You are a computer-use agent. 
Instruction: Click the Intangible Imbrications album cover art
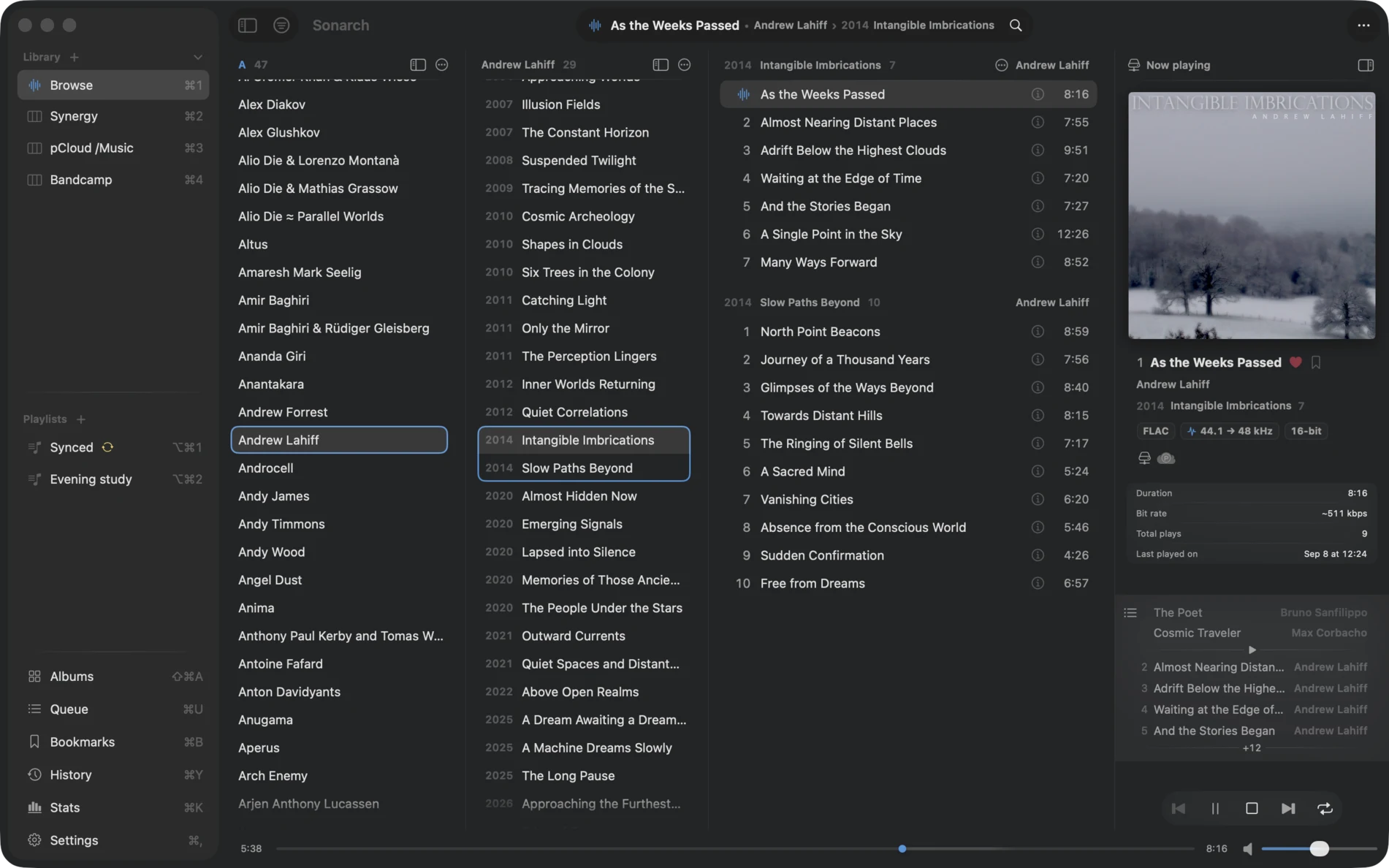coord(1251,216)
